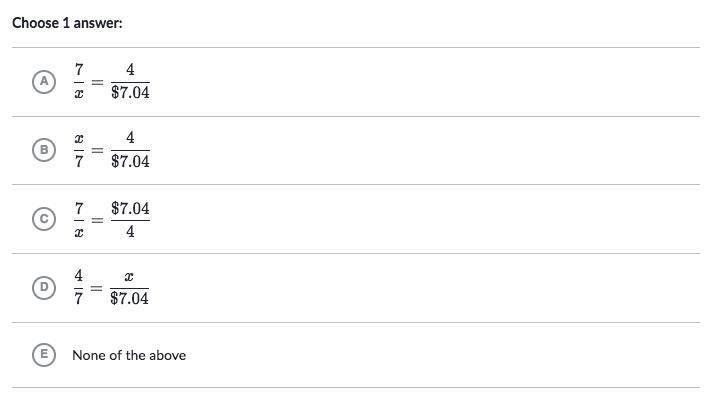Click the 7/x fraction in option A
Image resolution: width=723 pixels, height=412 pixels.
pyautogui.click(x=79, y=82)
